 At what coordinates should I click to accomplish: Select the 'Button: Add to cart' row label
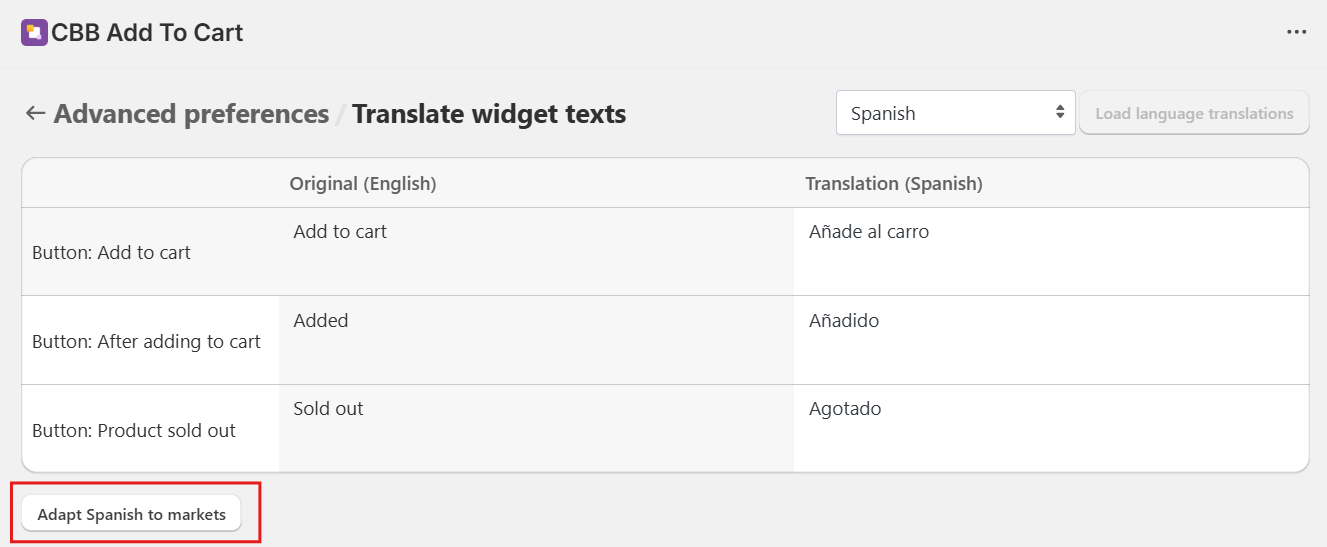click(111, 253)
